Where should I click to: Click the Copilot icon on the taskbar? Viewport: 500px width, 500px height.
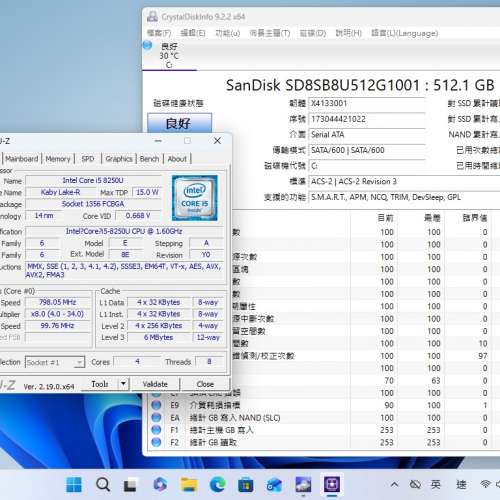click(x=160, y=484)
